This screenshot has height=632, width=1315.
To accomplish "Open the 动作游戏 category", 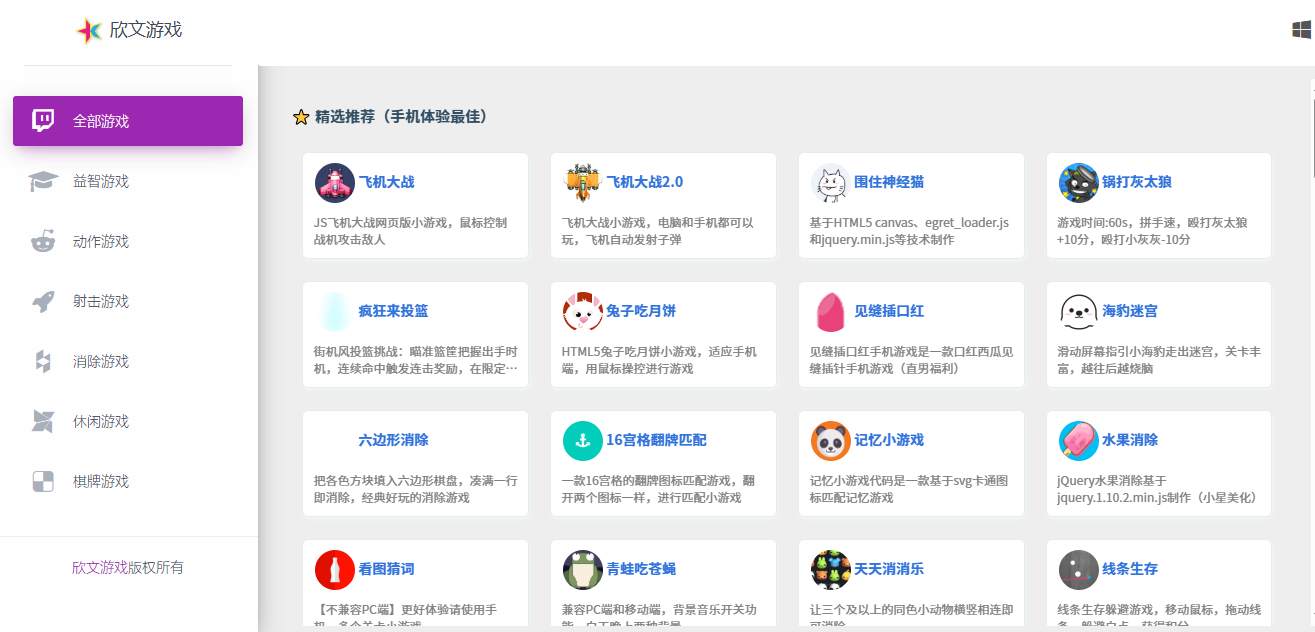I will (128, 241).
